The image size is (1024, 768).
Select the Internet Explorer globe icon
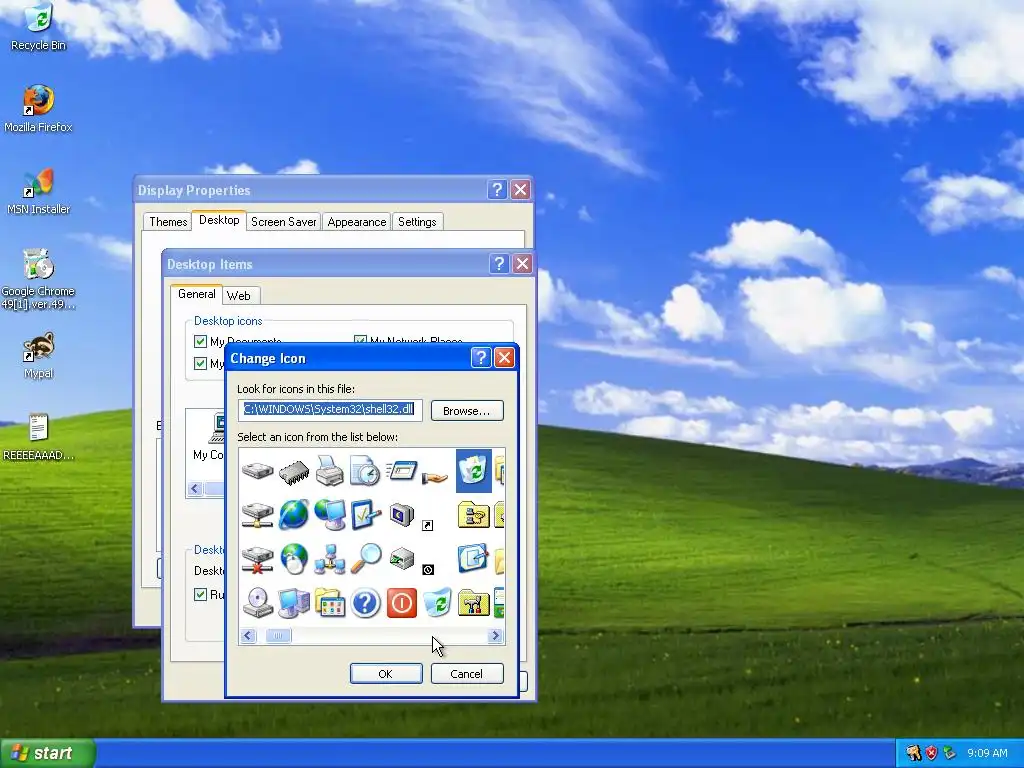(294, 515)
